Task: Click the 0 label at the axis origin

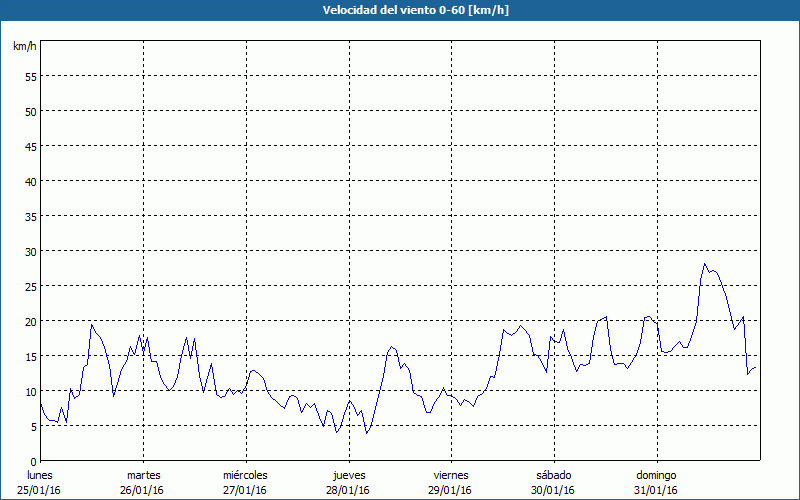Action: 33,461
